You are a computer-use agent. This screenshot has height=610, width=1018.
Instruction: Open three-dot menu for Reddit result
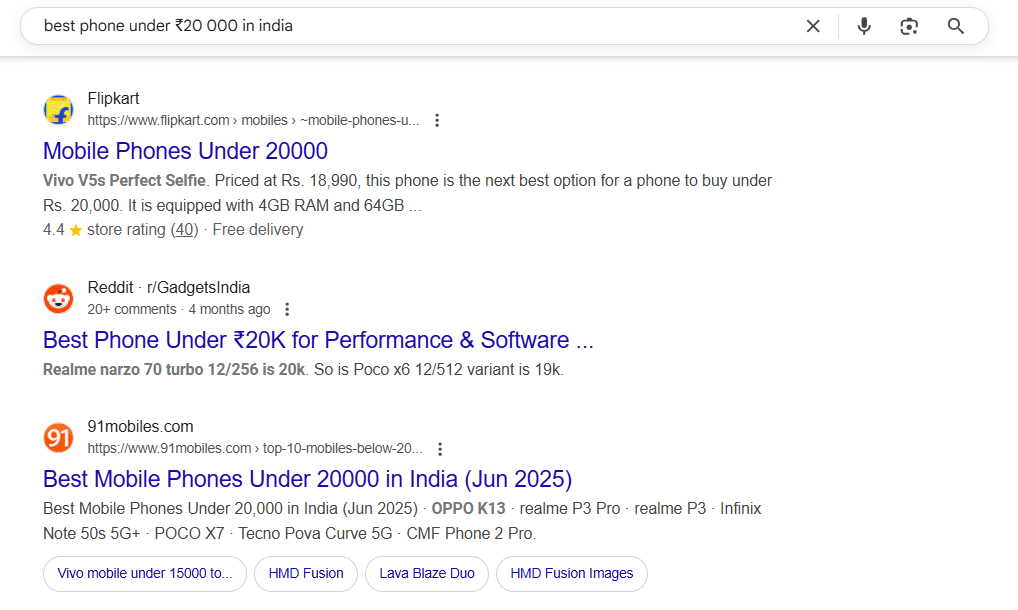(286, 310)
